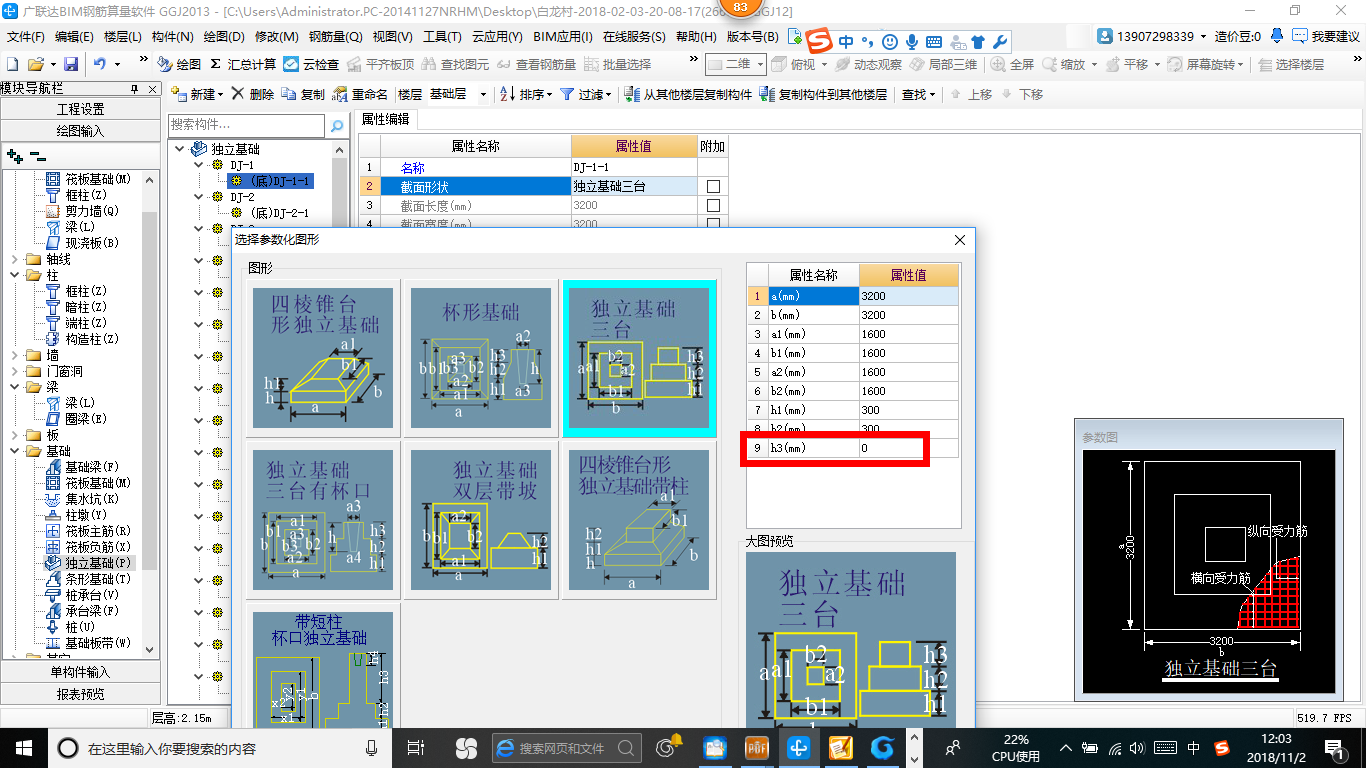This screenshot has height=768, width=1366.
Task: Select 桩承台(V) in navigation tree
Action: [x=82, y=595]
